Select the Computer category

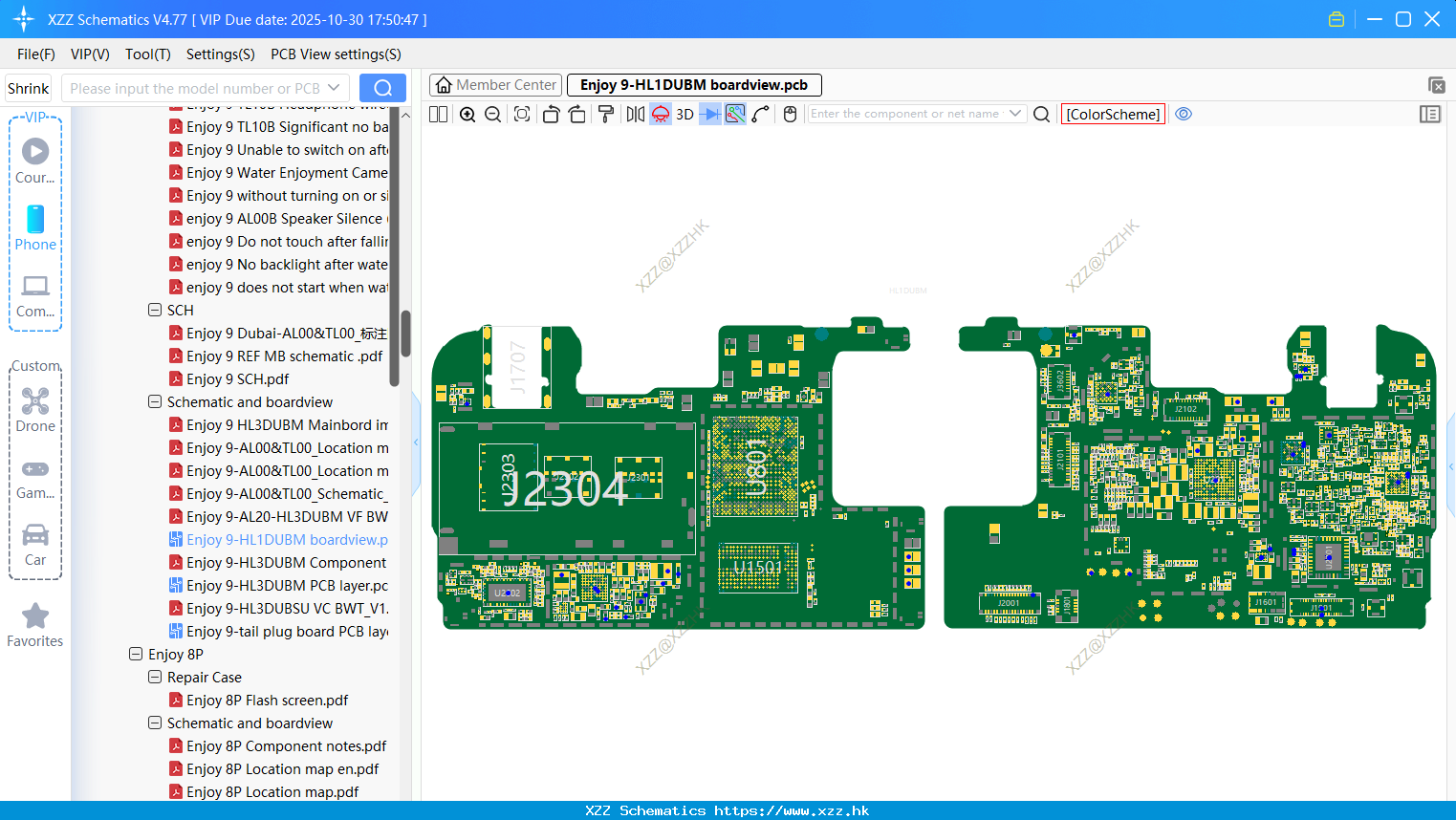pyautogui.click(x=35, y=295)
